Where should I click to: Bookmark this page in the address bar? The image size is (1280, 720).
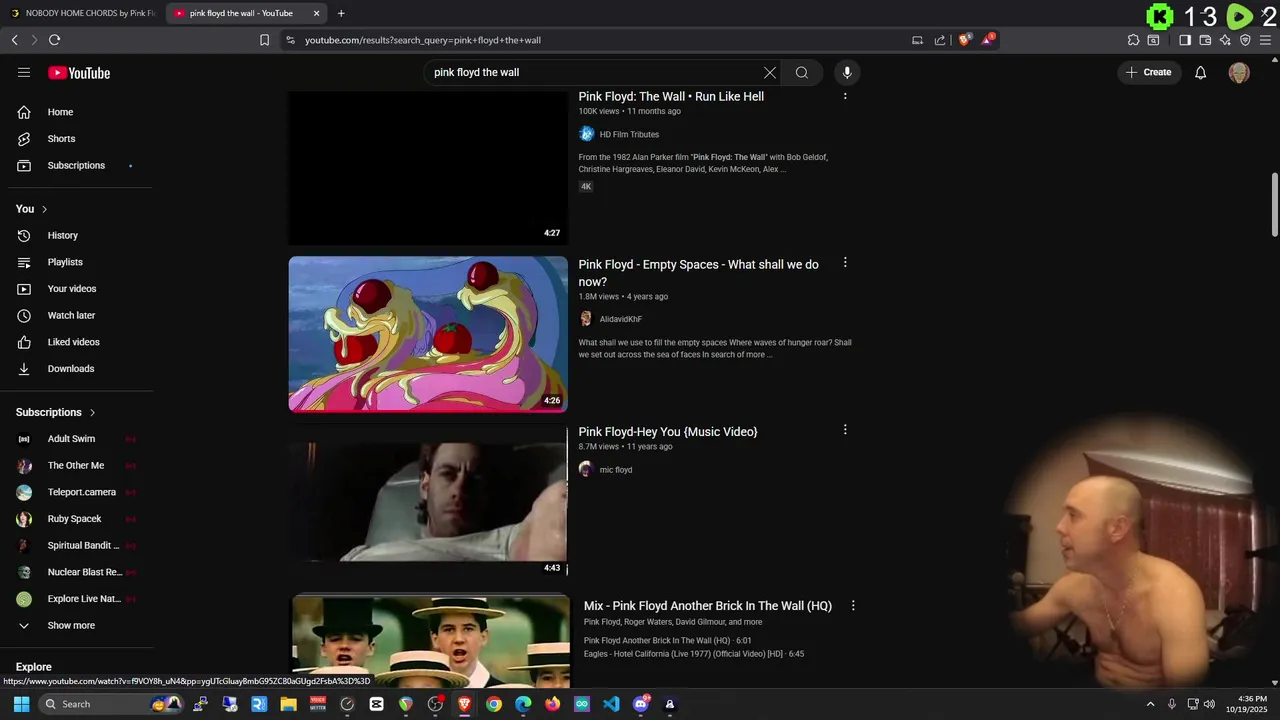tap(264, 40)
